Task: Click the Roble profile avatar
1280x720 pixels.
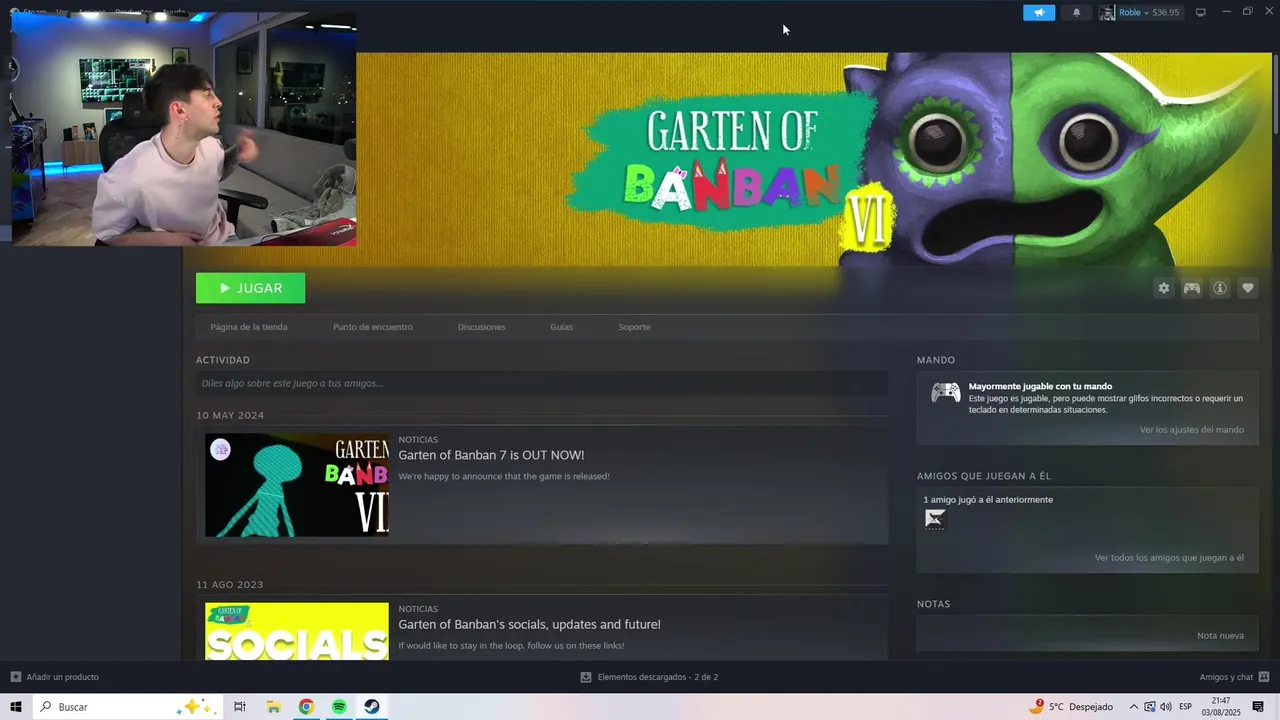Action: pos(1107,12)
